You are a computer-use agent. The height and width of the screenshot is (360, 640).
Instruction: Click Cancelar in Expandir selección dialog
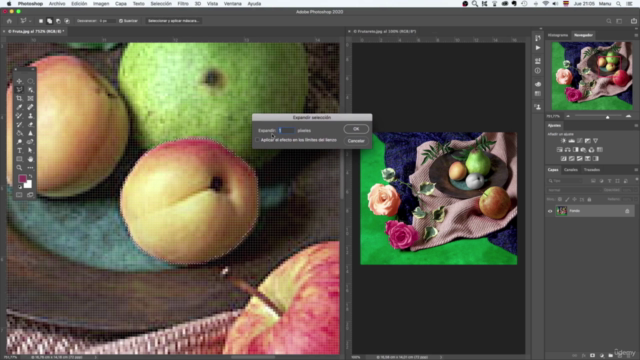tap(356, 141)
